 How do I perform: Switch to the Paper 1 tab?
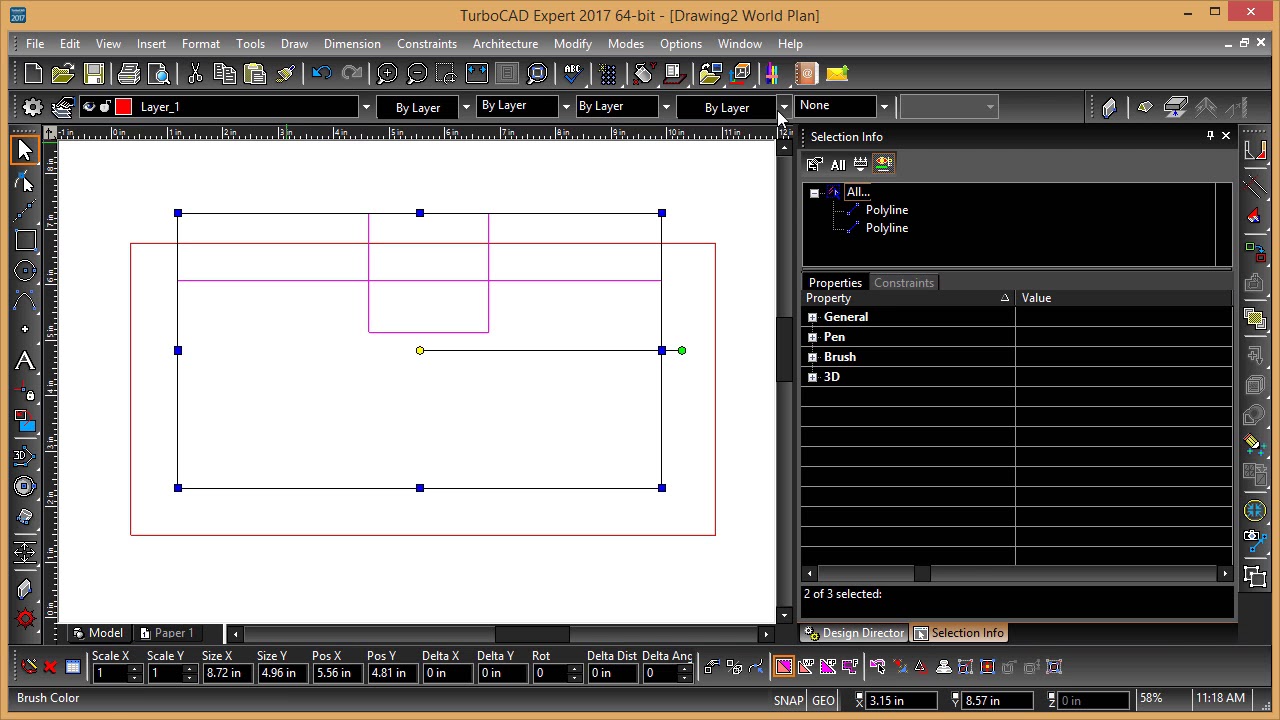click(167, 633)
